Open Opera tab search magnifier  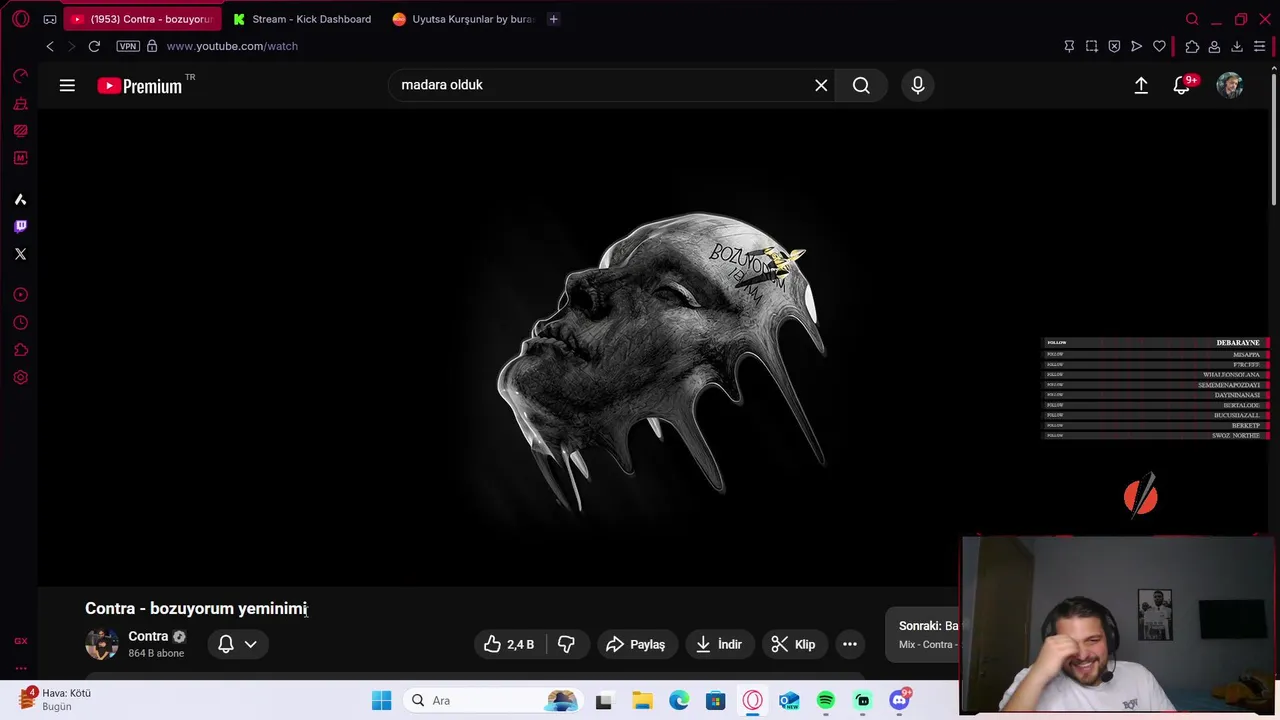[x=1192, y=19]
